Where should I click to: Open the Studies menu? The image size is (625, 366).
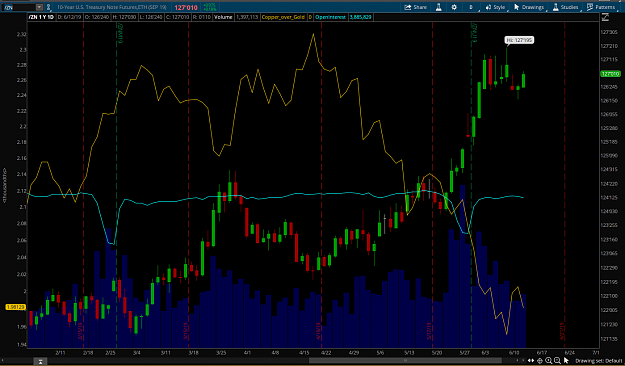[566, 7]
